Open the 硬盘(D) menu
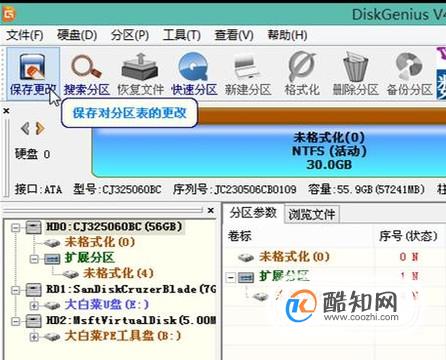The height and width of the screenshot is (360, 446). [x=77, y=35]
